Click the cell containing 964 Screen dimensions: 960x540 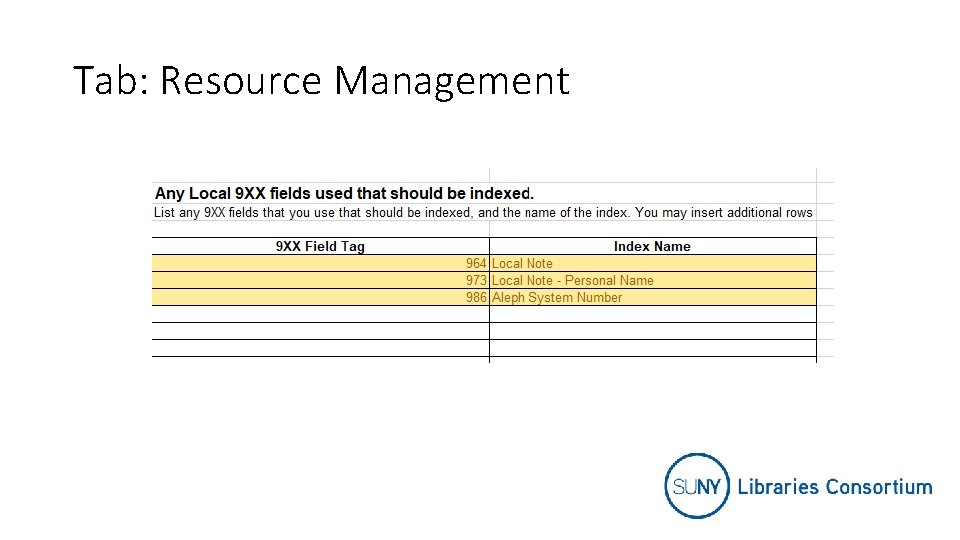320,263
